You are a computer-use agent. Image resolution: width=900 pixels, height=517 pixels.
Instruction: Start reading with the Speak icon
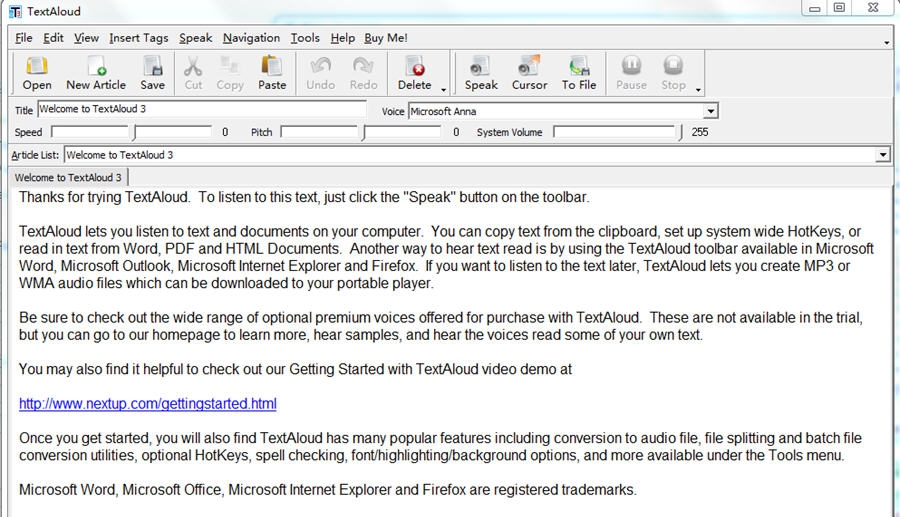[481, 73]
